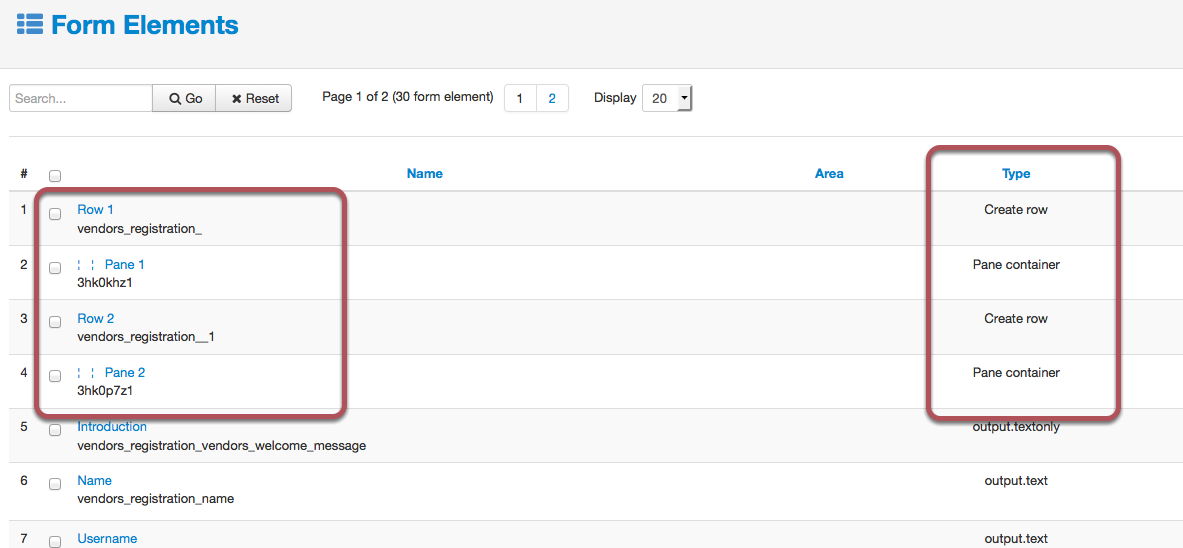Click the Search input field

[x=81, y=98]
